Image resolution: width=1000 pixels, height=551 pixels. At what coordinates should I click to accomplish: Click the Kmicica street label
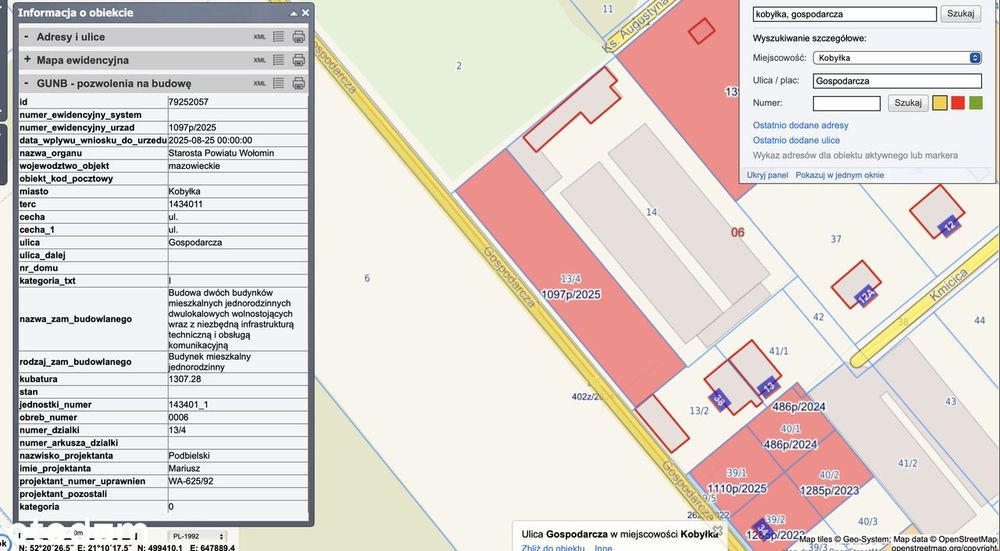949,284
